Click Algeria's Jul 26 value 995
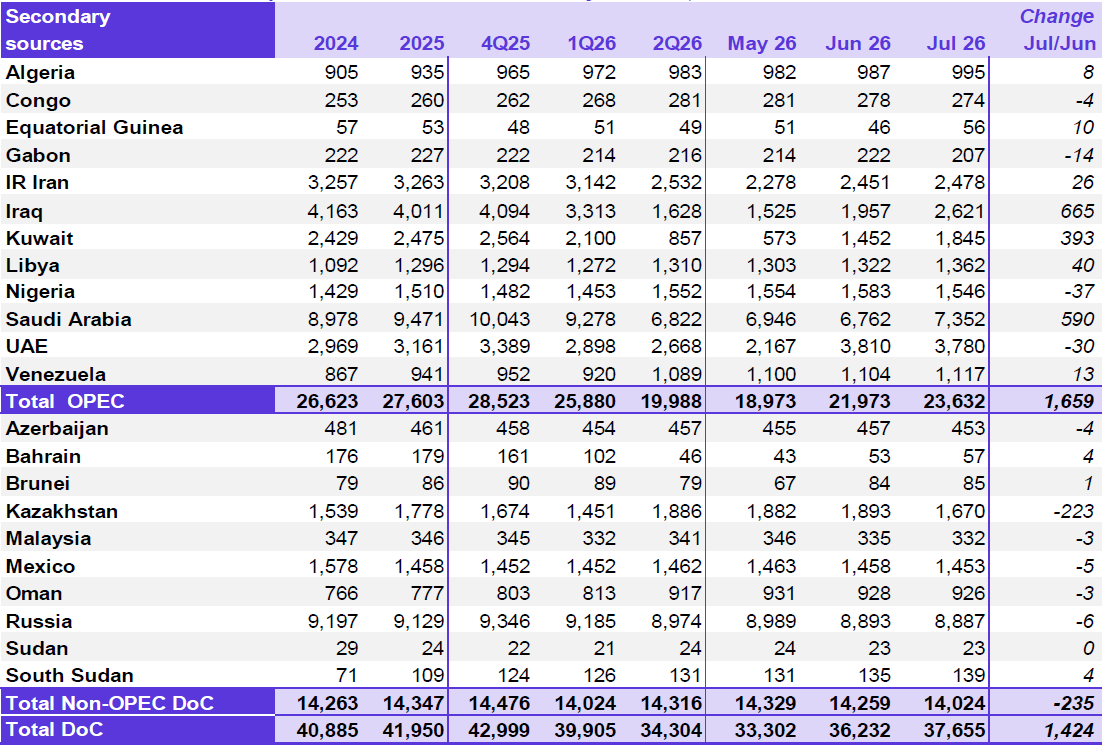 click(x=969, y=73)
